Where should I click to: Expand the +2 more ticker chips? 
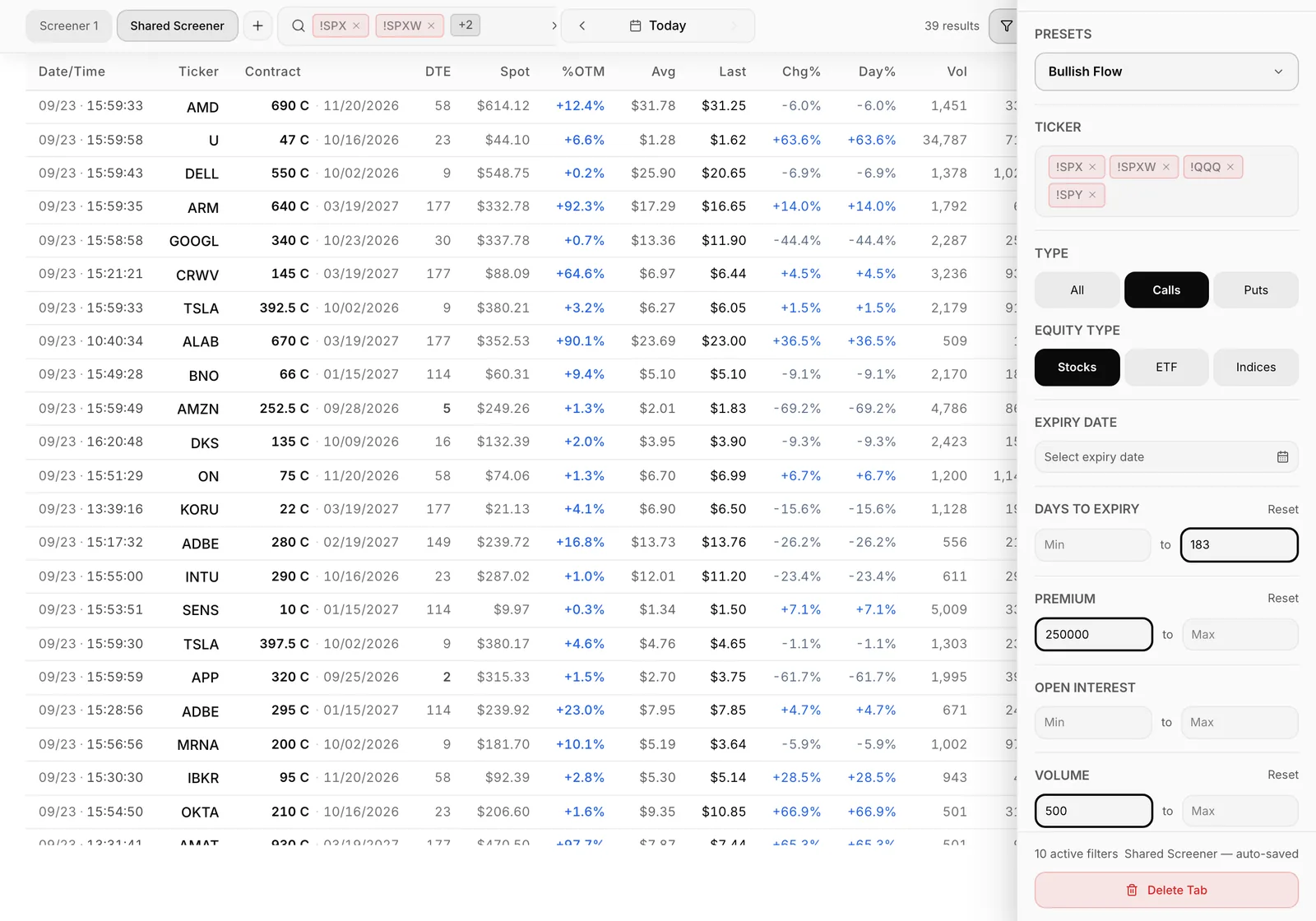[466, 25]
